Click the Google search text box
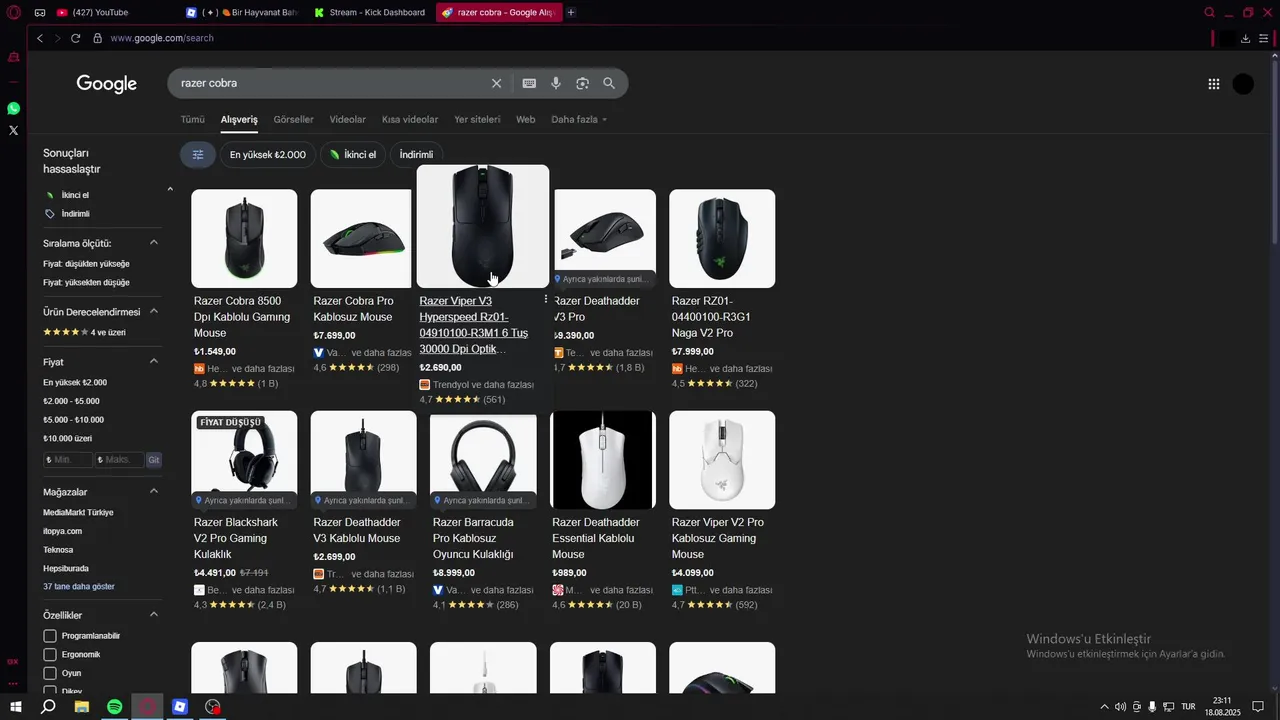Viewport: 1280px width, 720px height. click(x=330, y=83)
